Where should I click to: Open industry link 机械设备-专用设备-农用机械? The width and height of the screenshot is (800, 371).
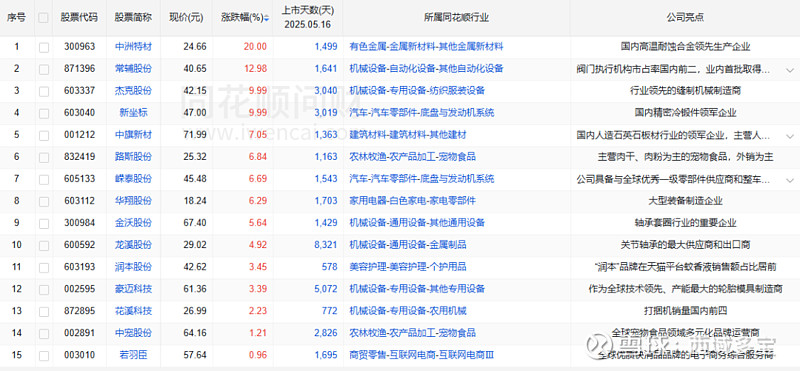(x=408, y=311)
